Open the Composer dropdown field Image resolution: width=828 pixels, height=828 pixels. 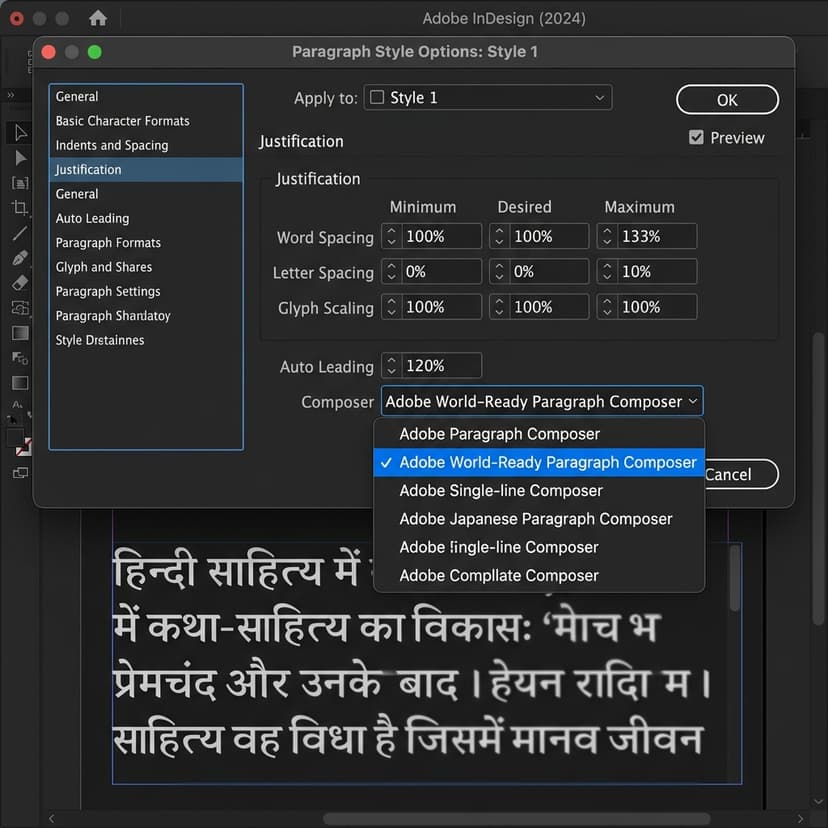click(542, 401)
